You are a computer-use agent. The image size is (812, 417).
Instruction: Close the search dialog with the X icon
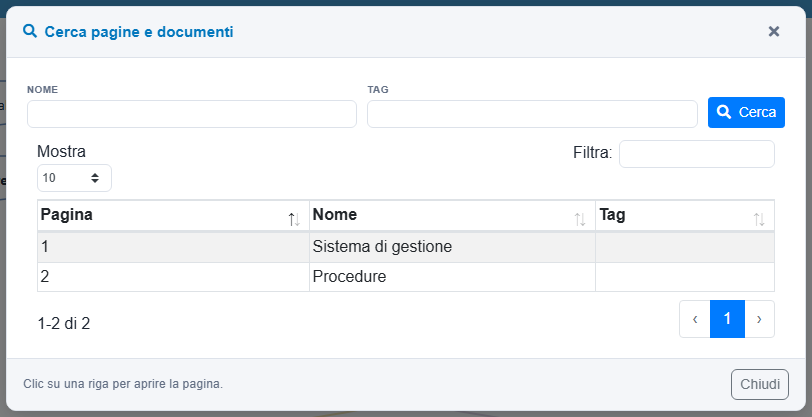[774, 32]
